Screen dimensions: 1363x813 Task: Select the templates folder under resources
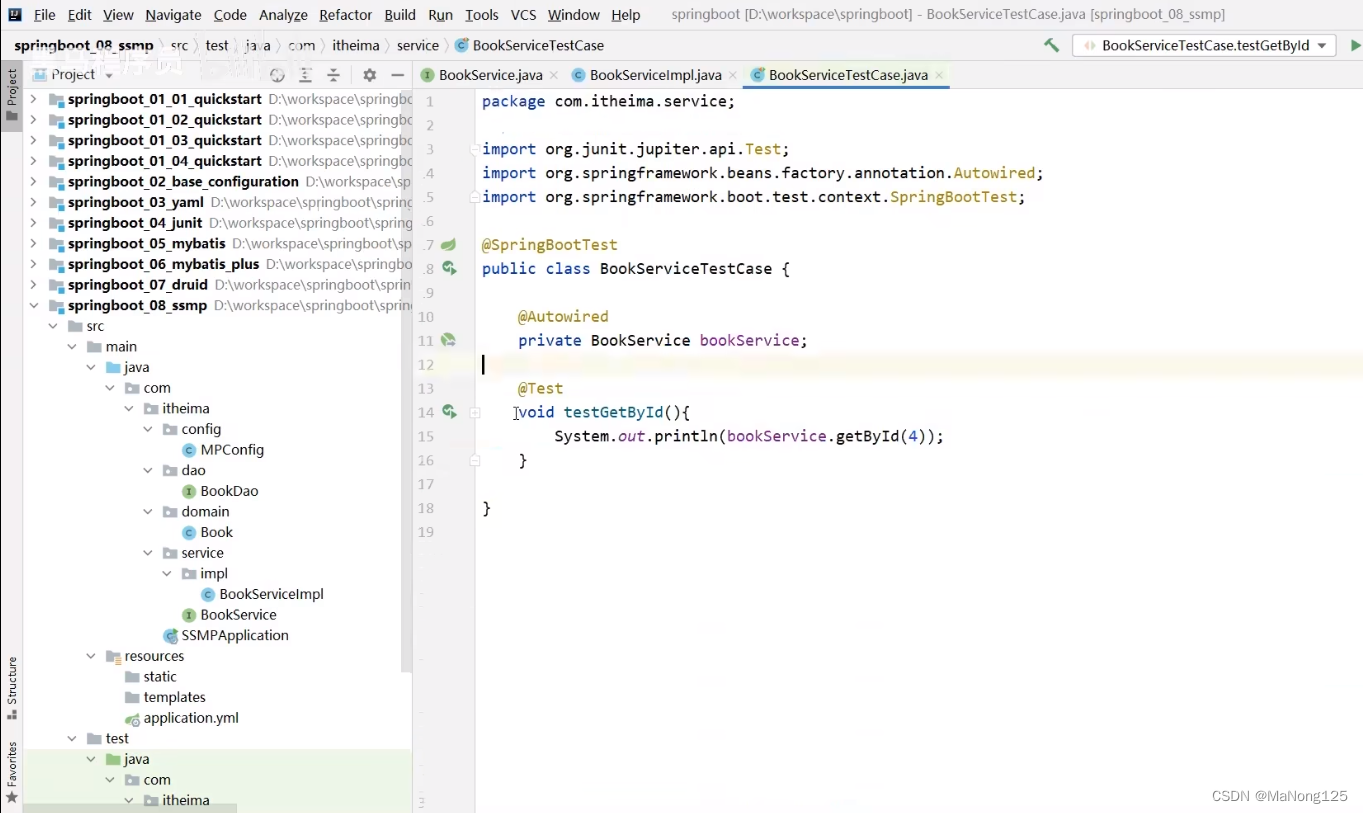165,697
